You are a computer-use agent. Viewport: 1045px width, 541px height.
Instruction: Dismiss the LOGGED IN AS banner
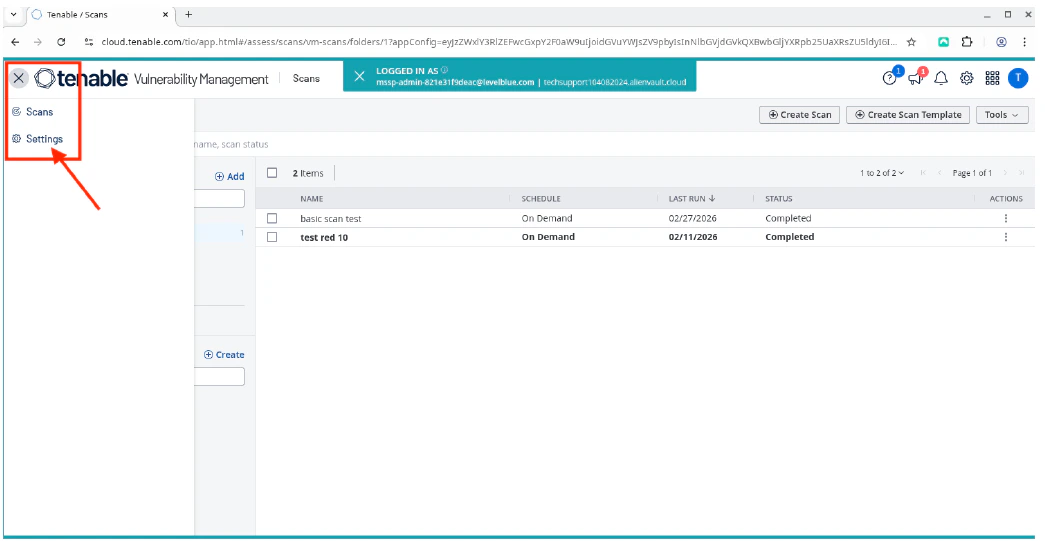tap(359, 77)
